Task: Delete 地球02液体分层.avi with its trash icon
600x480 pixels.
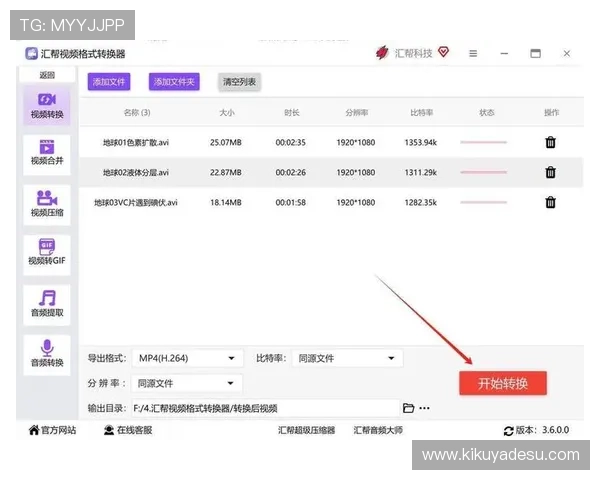Action: [x=550, y=172]
